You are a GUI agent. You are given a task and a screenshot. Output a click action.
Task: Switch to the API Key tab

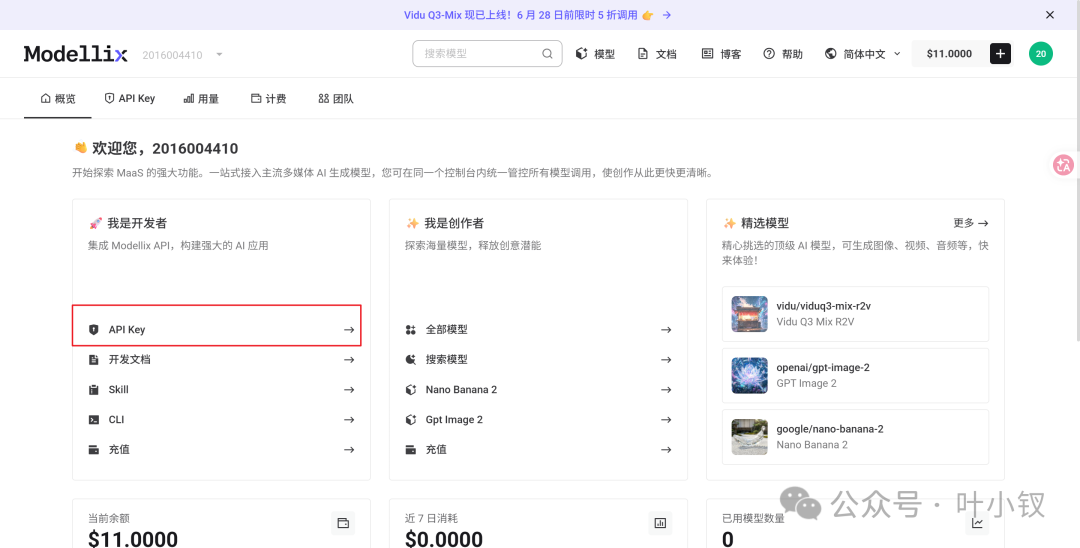click(129, 98)
